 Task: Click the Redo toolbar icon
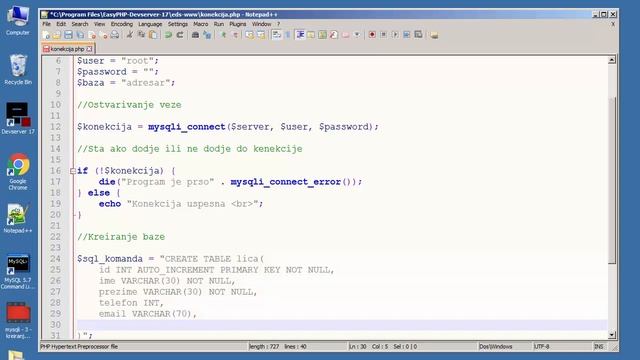180,35
